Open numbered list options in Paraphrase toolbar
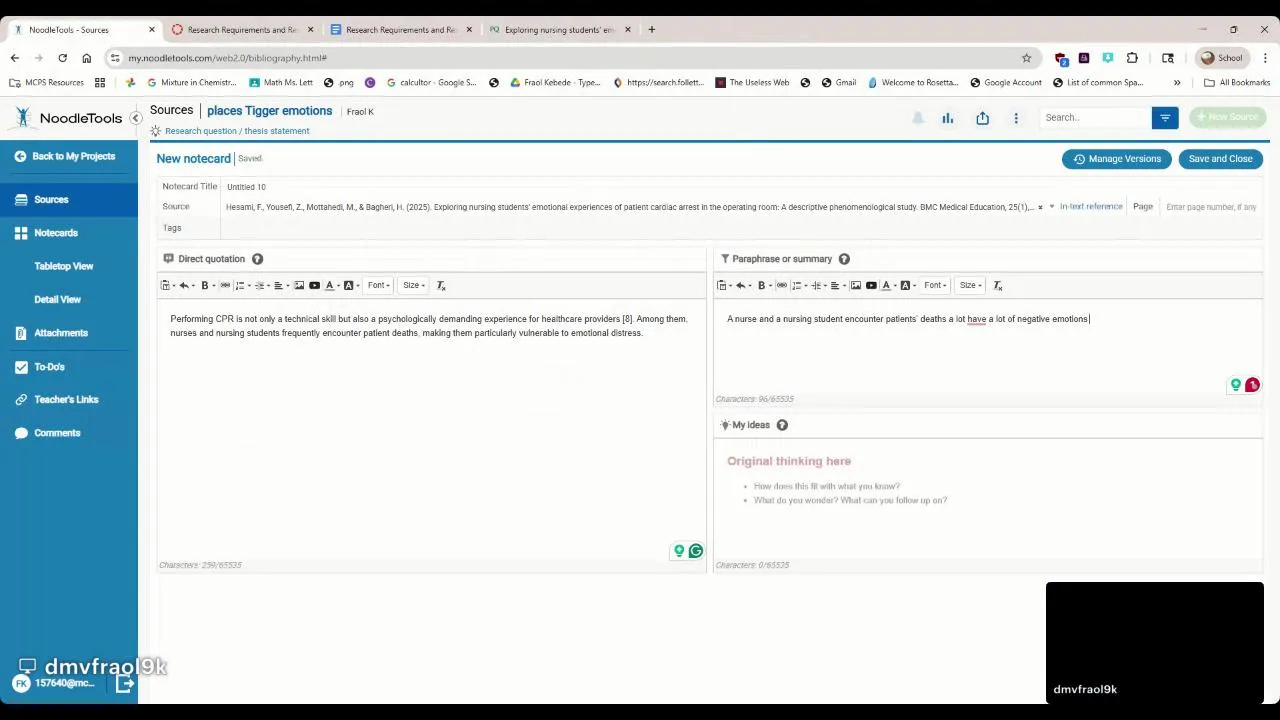 [797, 285]
